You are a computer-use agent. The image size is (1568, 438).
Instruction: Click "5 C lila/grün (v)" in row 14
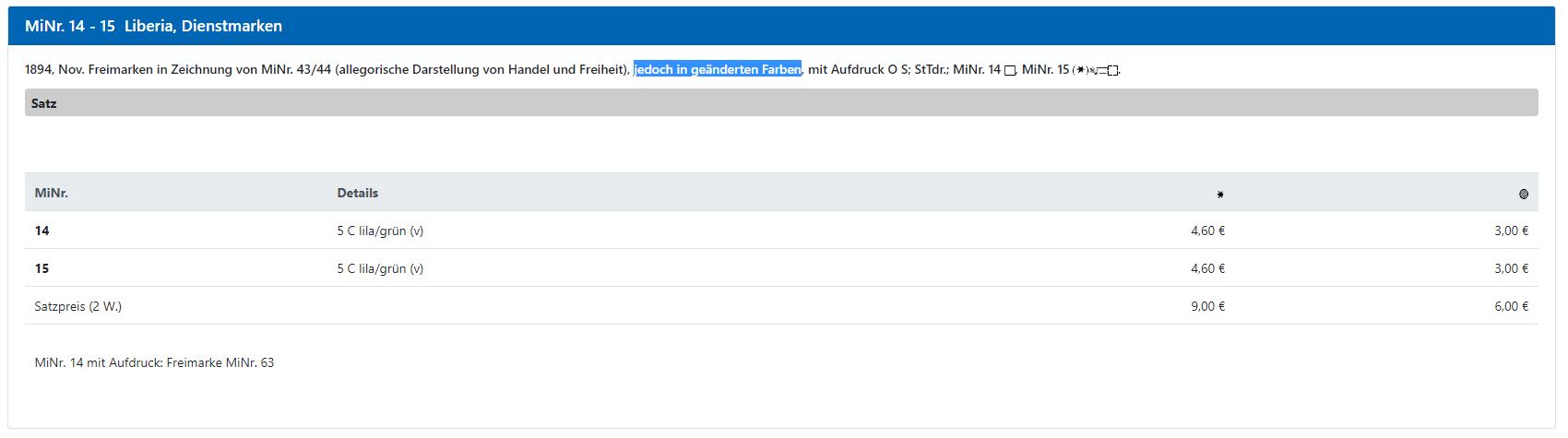pyautogui.click(x=380, y=231)
